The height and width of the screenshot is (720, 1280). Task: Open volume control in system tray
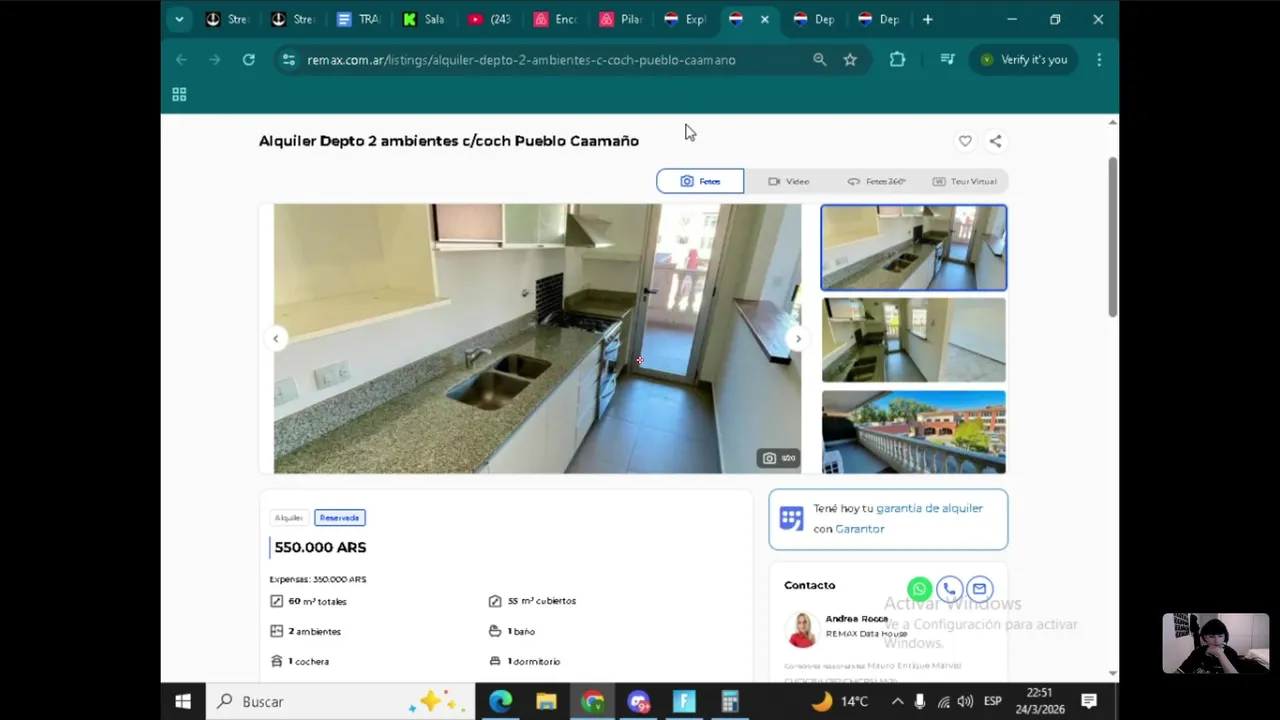(965, 701)
